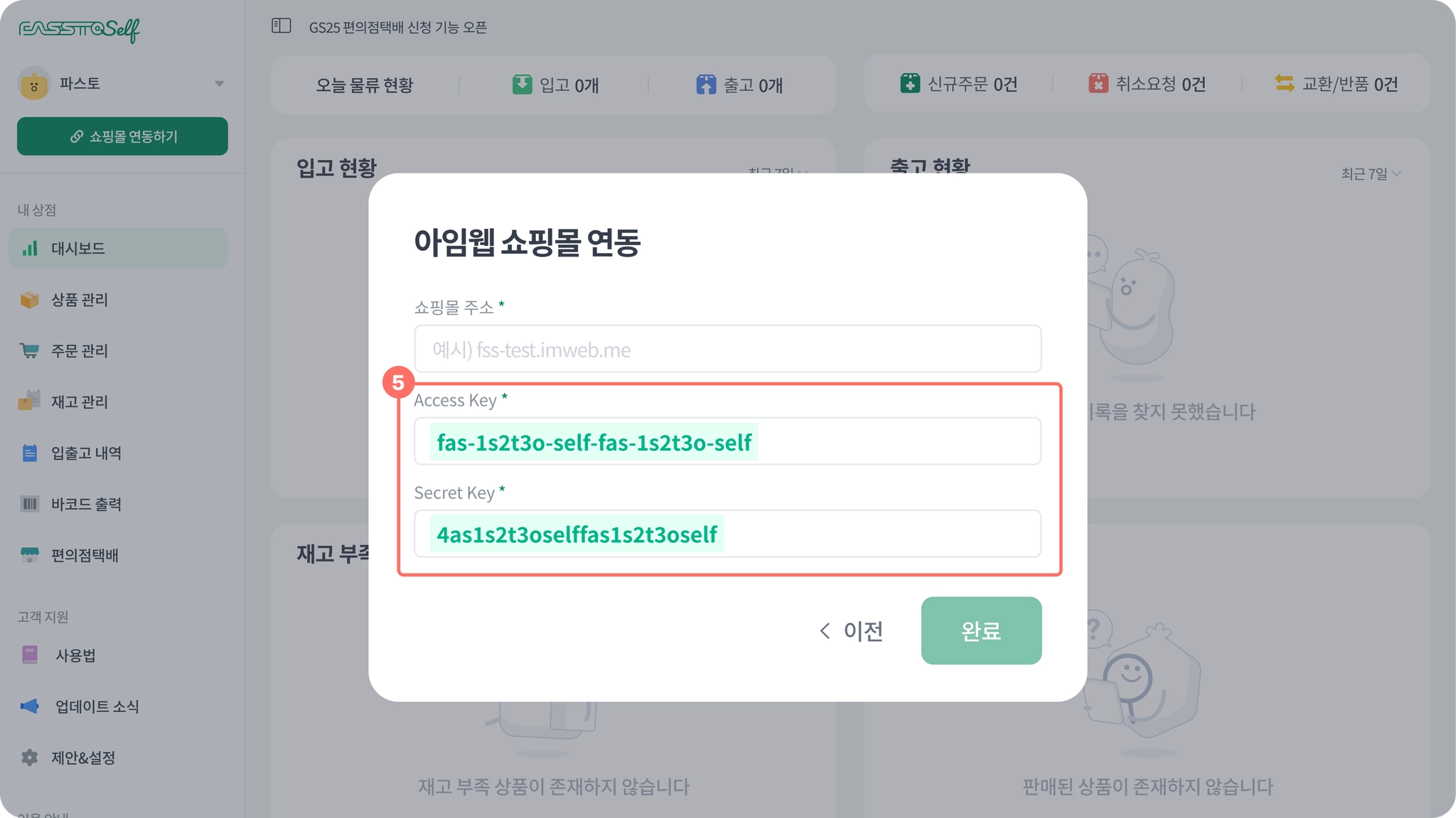Image resolution: width=1456 pixels, height=818 pixels.
Task: Click the 쇼핑몰 연동하기 button
Action: [122, 136]
